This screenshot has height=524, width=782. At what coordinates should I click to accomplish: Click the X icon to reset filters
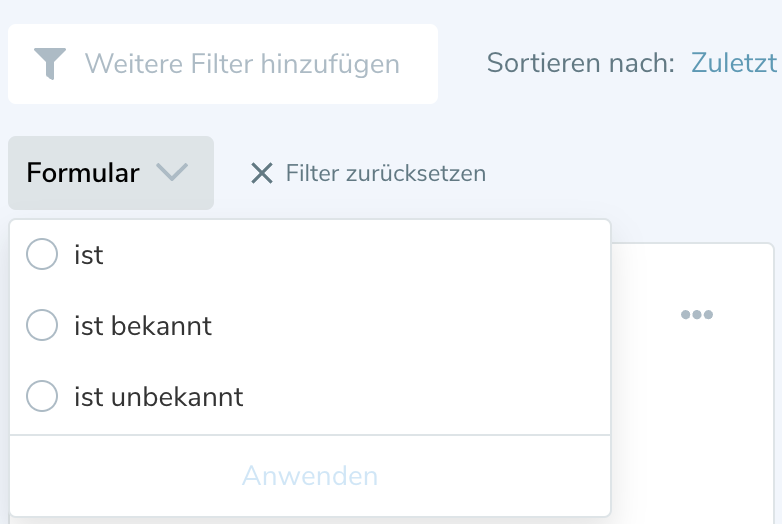(261, 174)
